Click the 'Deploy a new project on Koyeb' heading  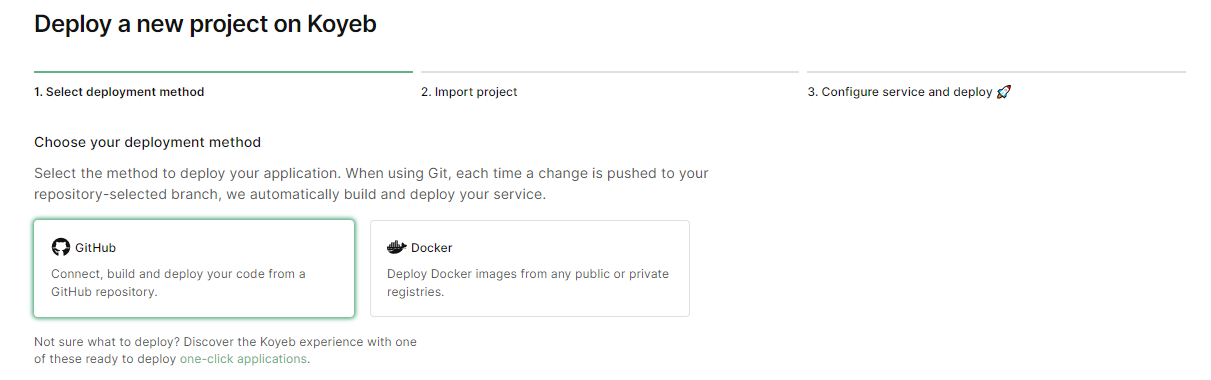205,24
